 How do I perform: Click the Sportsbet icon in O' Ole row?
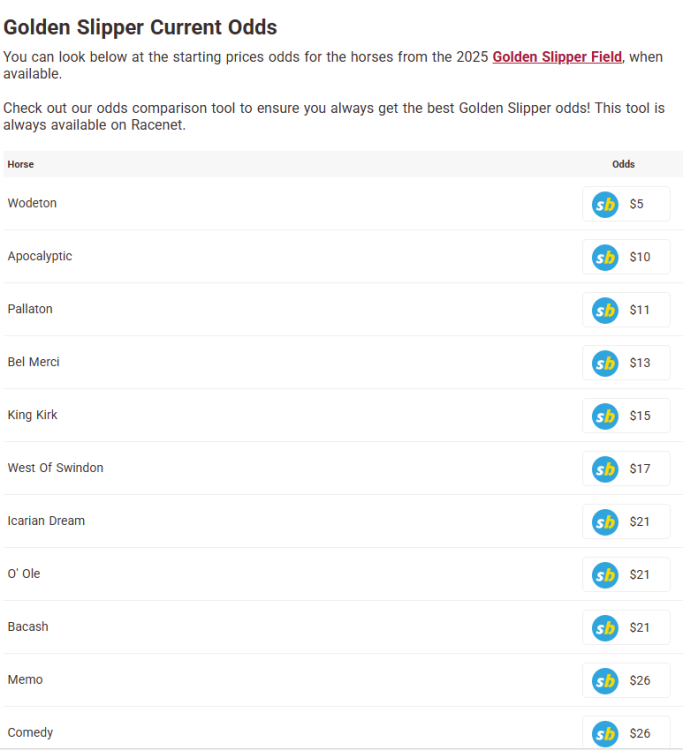click(605, 576)
